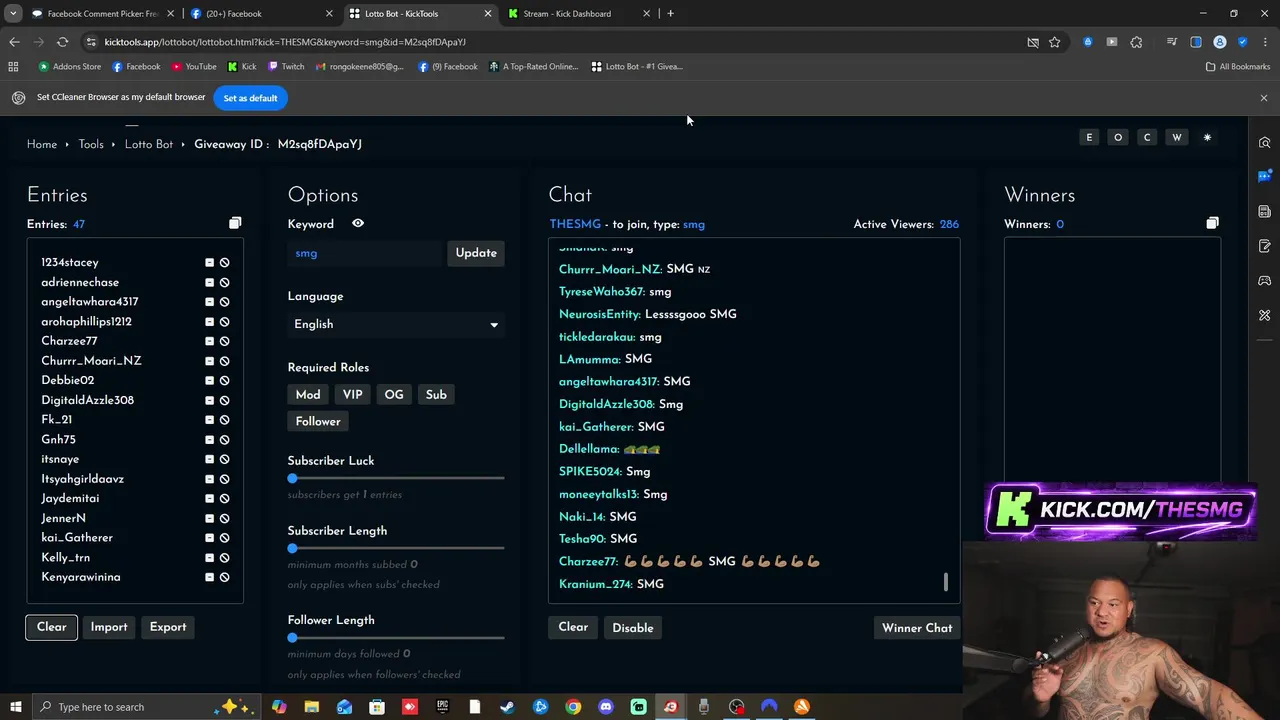Remove adriennechase entry with minus icon
The image size is (1280, 720).
(x=209, y=283)
